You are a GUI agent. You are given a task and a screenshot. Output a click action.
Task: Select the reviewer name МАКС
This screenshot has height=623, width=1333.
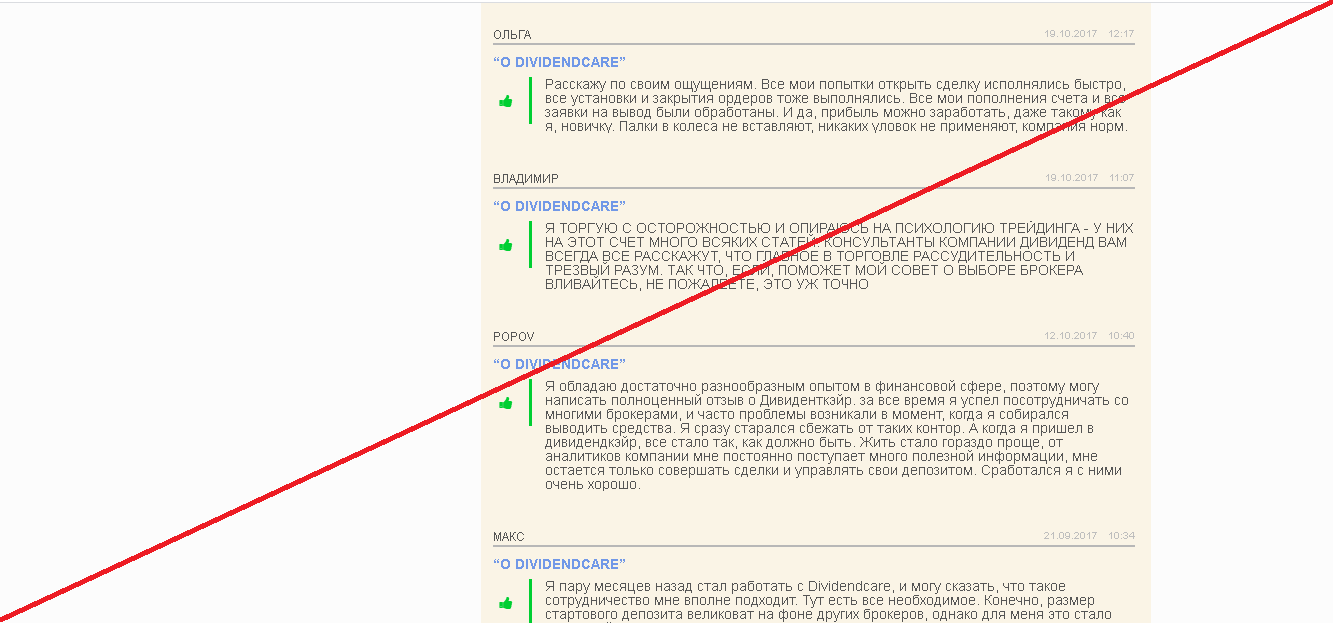pyautogui.click(x=508, y=537)
